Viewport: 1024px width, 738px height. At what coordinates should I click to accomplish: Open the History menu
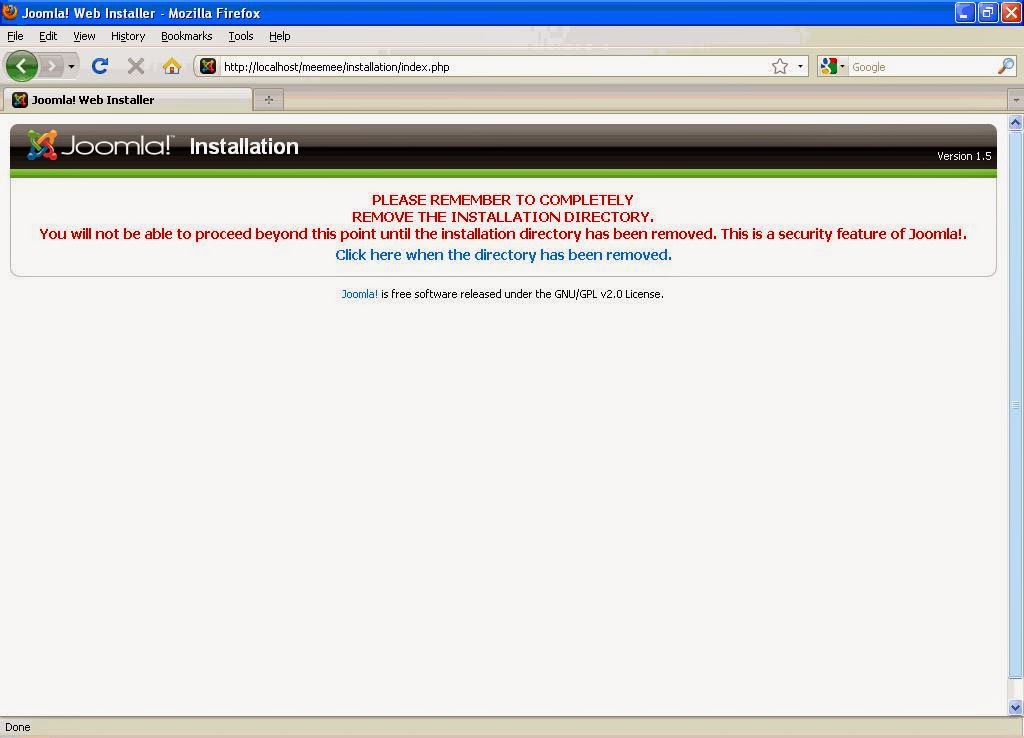click(128, 36)
